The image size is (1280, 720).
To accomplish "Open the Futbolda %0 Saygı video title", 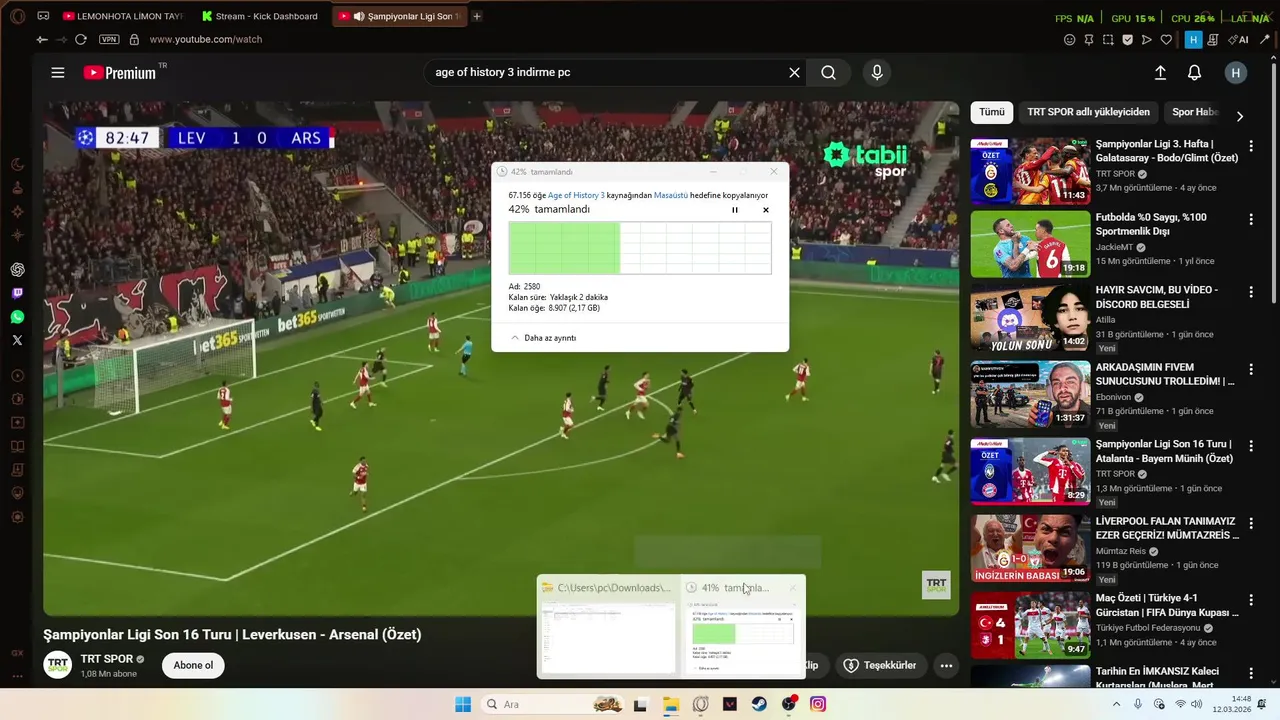I will click(1151, 224).
